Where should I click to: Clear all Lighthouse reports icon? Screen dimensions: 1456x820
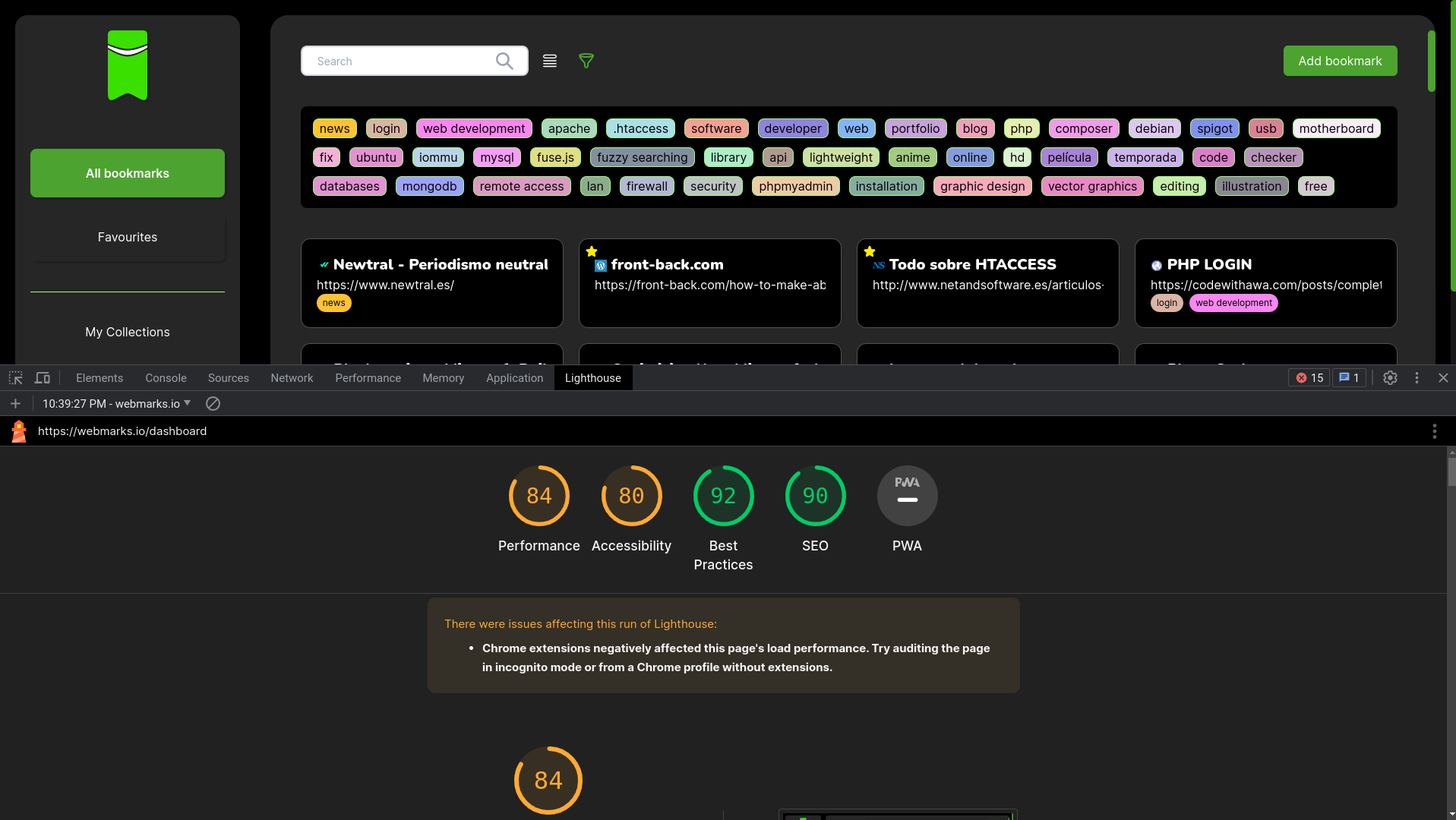[213, 403]
